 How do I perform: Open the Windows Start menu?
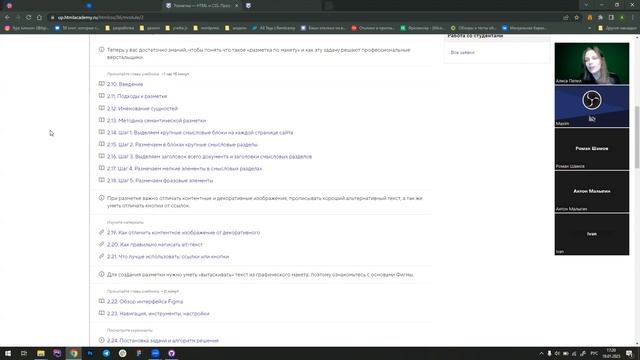coord(8,353)
